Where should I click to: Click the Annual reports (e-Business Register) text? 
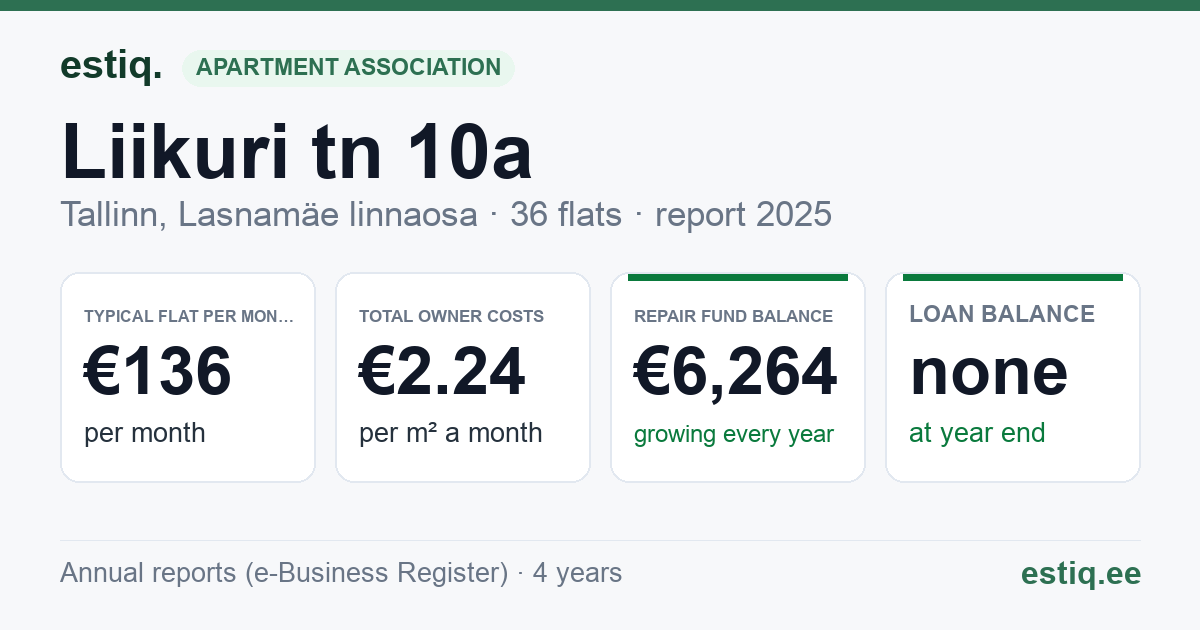click(x=284, y=573)
